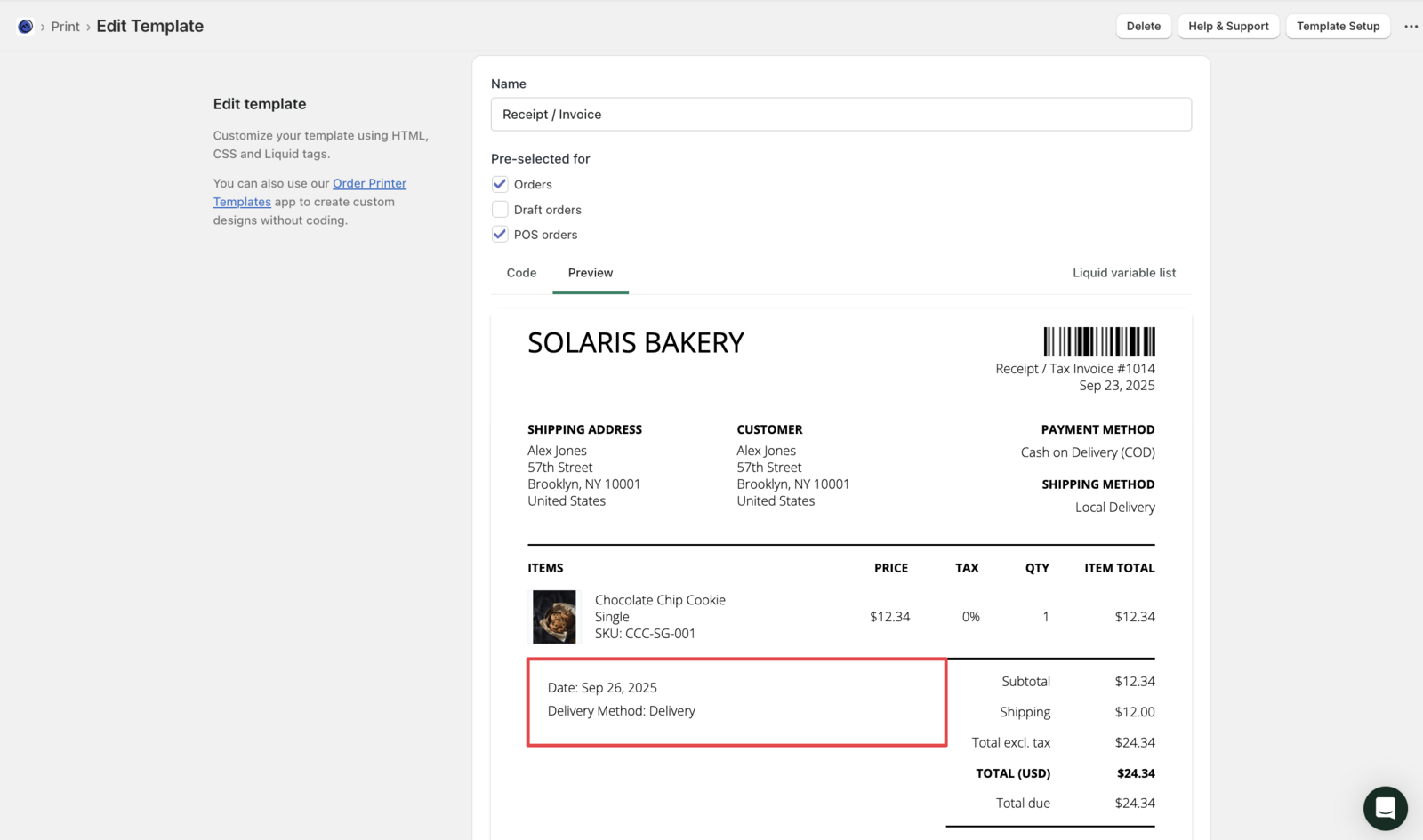Viewport: 1423px width, 840px height.
Task: Click Cash on Delivery (COD) text
Action: click(x=1088, y=452)
